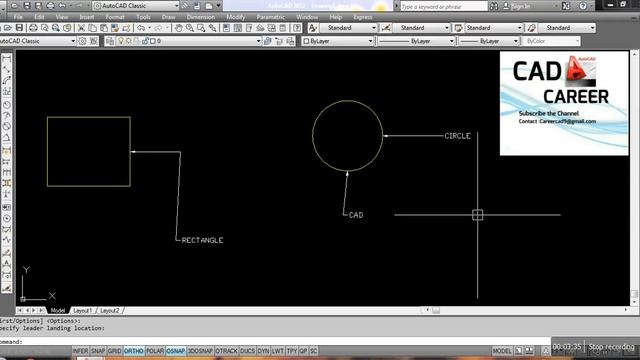
Task: Click the Zoom Realtime magnifier icon
Action: pyautogui.click(x=190, y=28)
